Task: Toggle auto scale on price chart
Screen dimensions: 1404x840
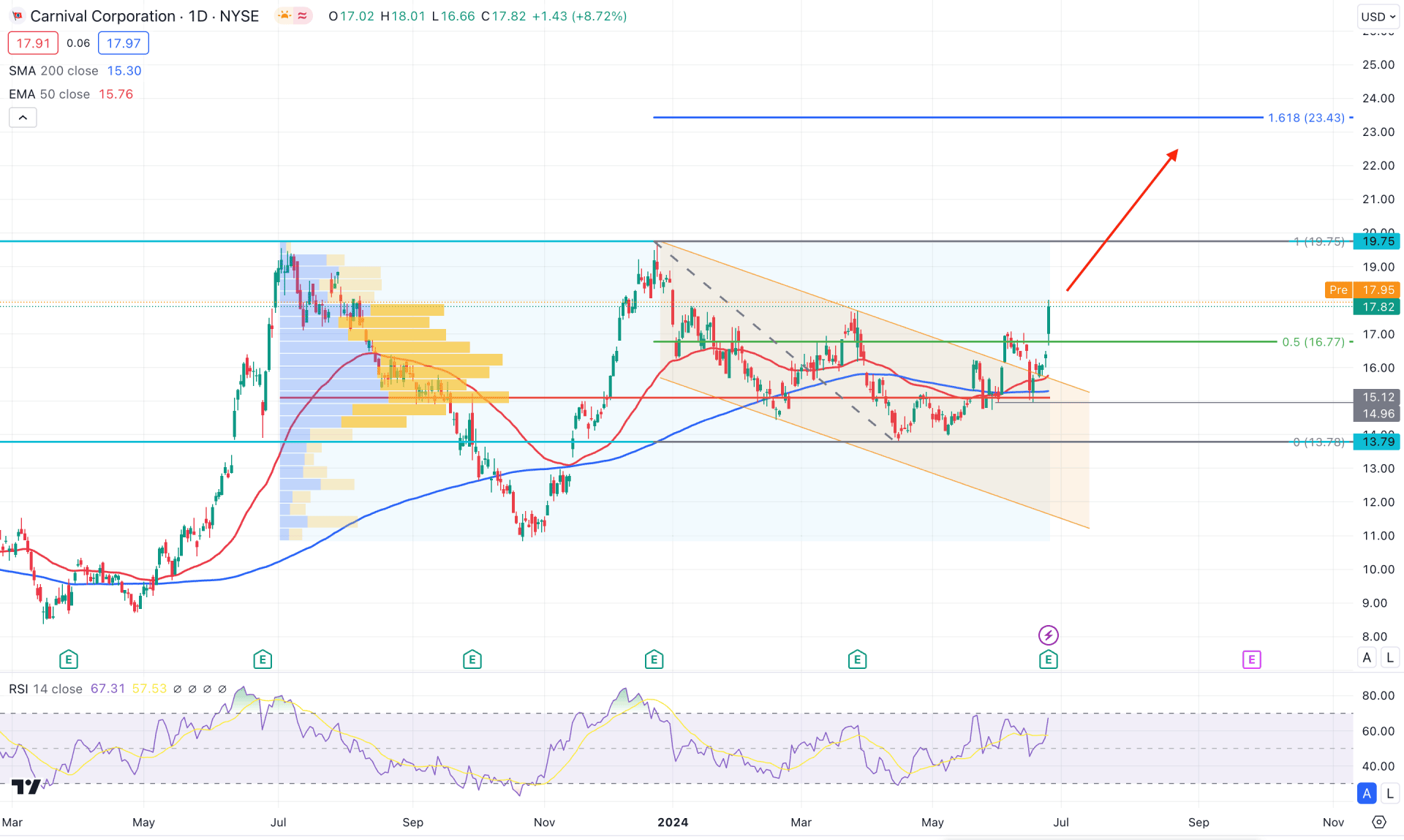Action: pos(1367,657)
